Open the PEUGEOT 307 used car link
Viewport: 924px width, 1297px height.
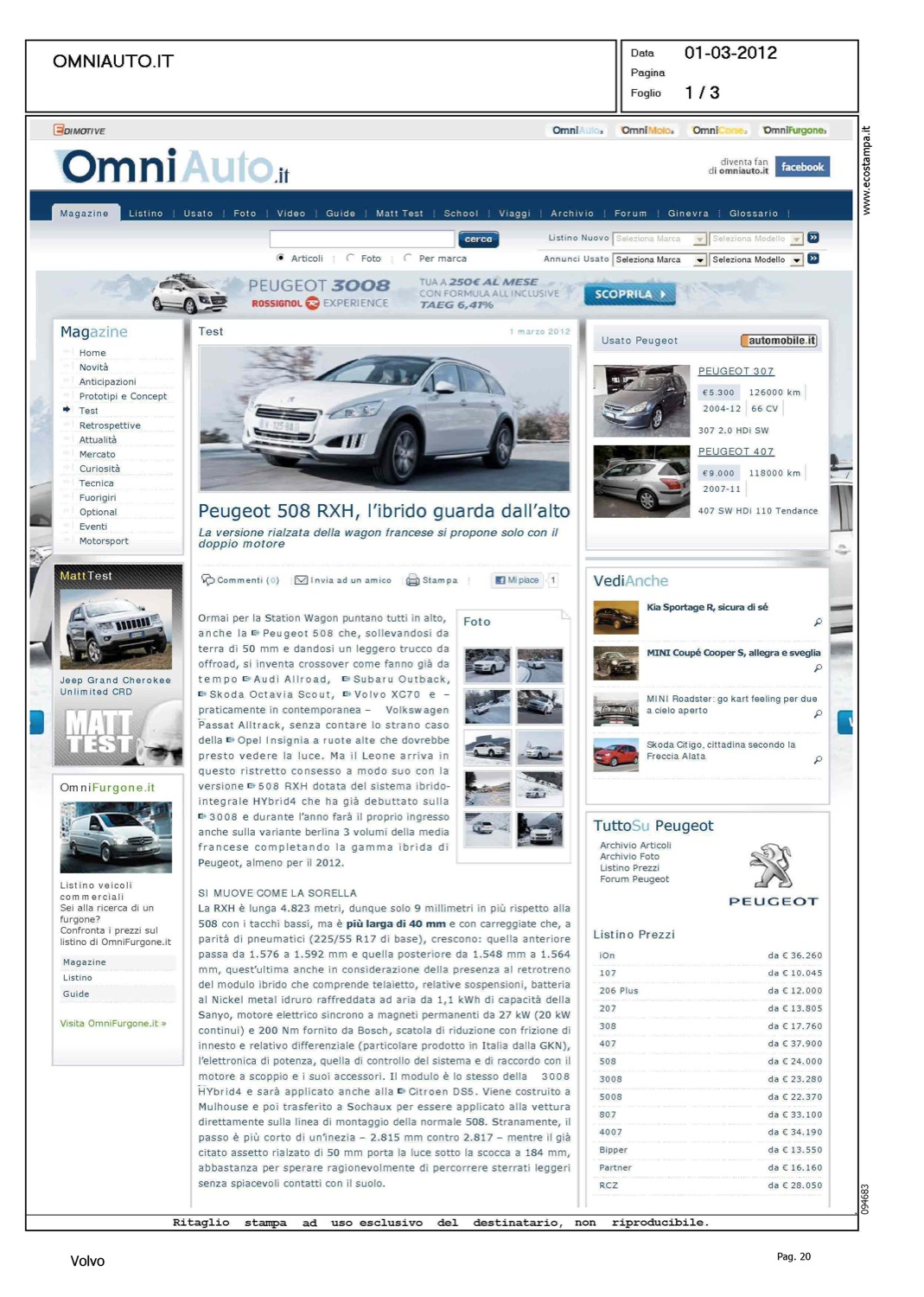tap(736, 371)
